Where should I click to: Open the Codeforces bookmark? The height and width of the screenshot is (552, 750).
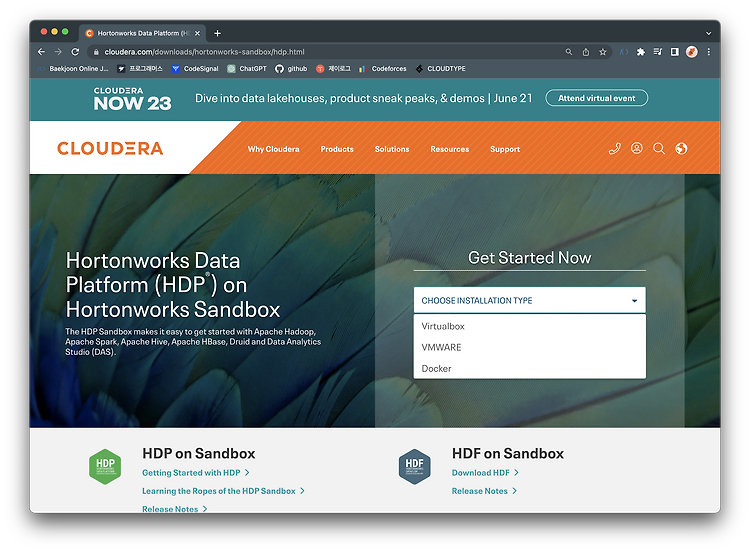click(x=383, y=68)
